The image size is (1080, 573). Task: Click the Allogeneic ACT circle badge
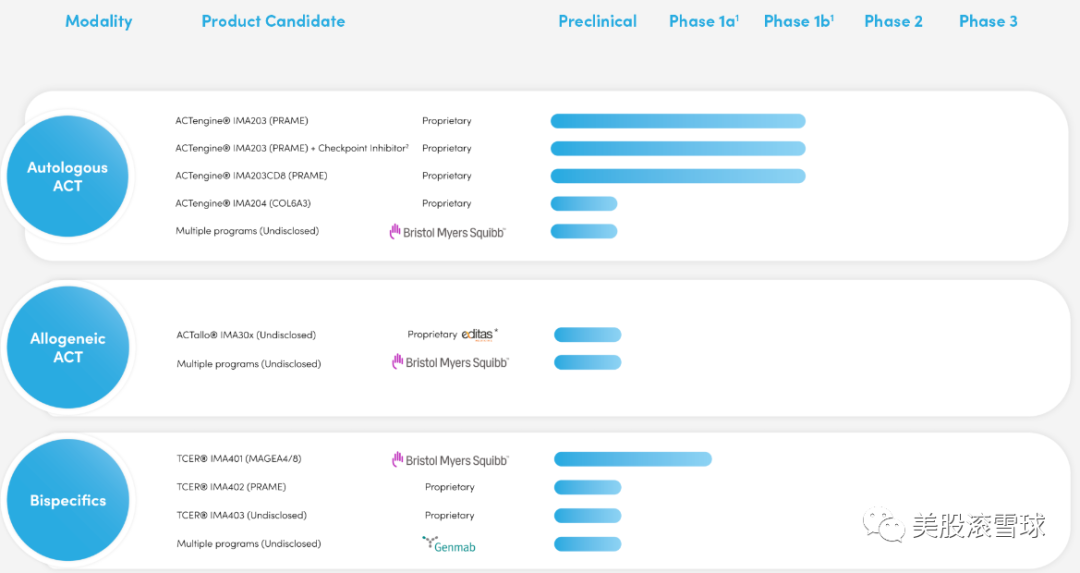tap(67, 348)
